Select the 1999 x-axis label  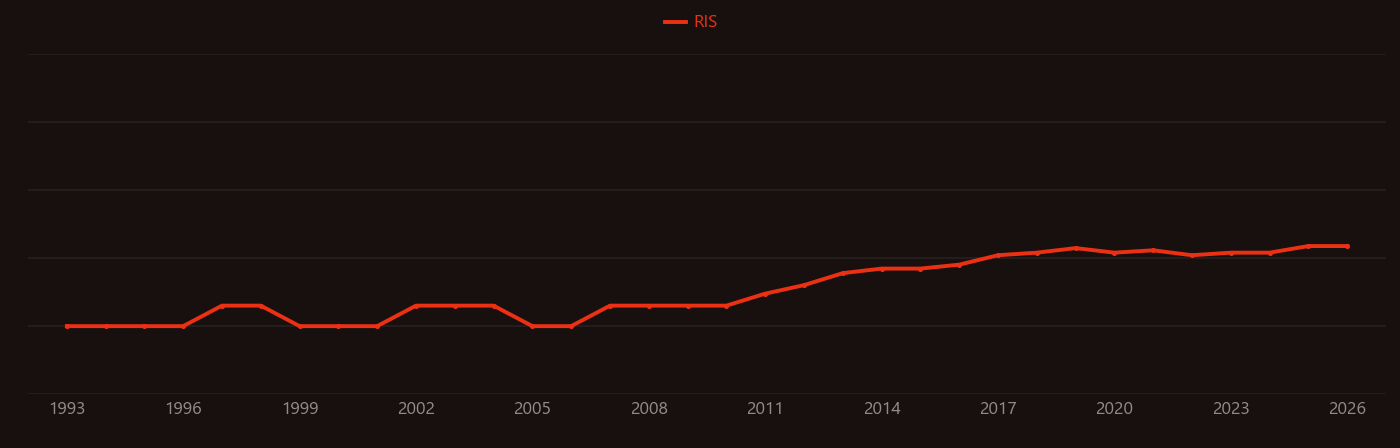click(x=300, y=409)
